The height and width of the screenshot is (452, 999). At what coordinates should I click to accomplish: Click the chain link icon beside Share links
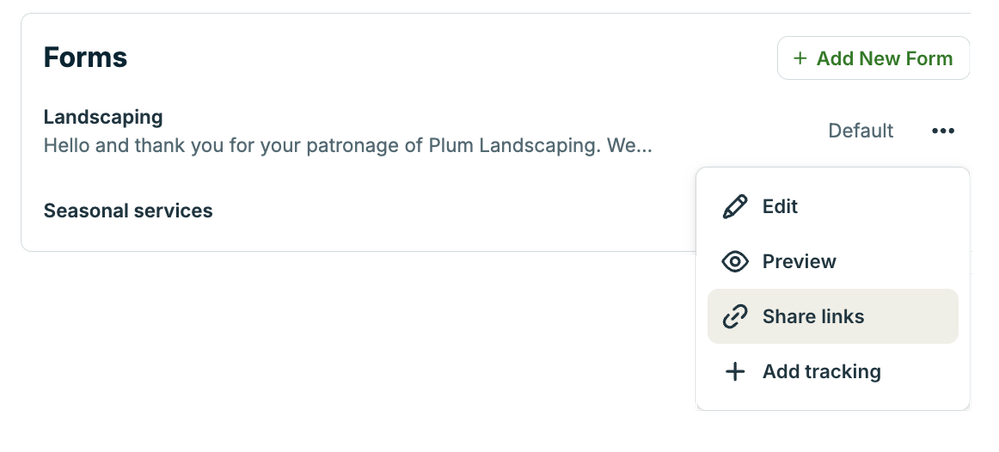(735, 317)
